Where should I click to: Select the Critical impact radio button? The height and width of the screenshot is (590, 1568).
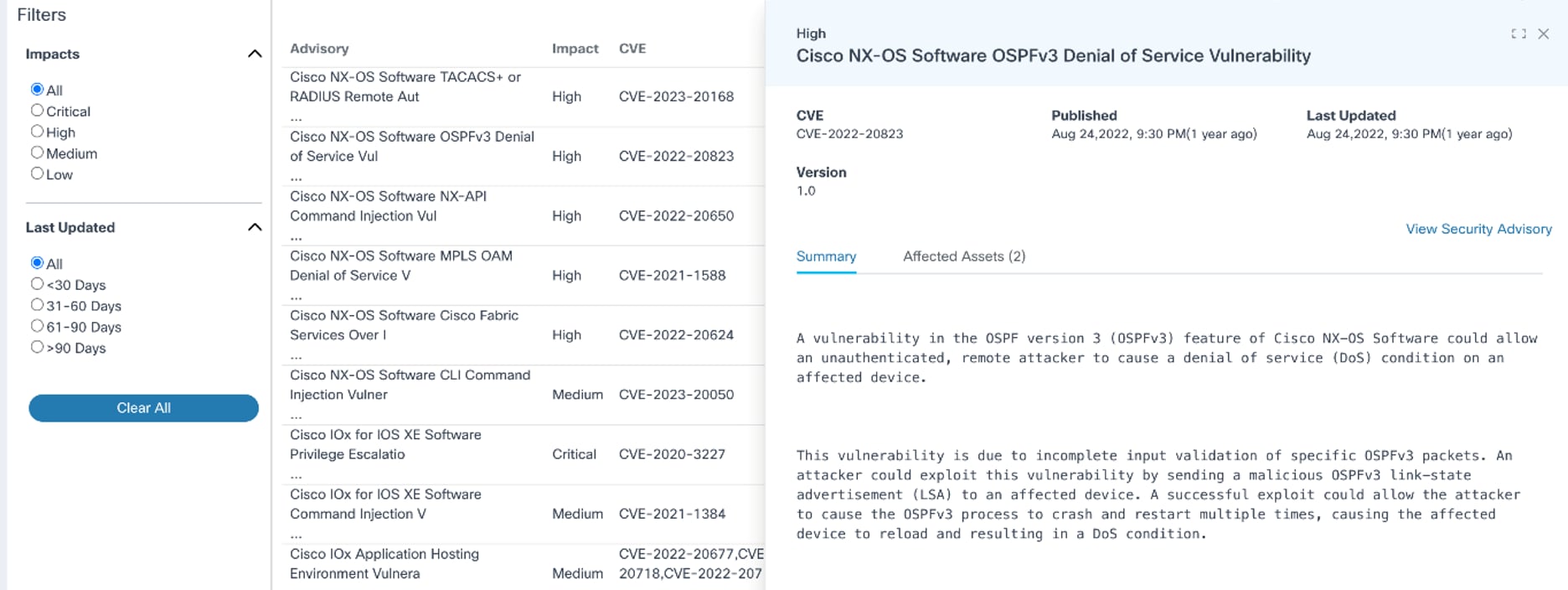point(37,111)
